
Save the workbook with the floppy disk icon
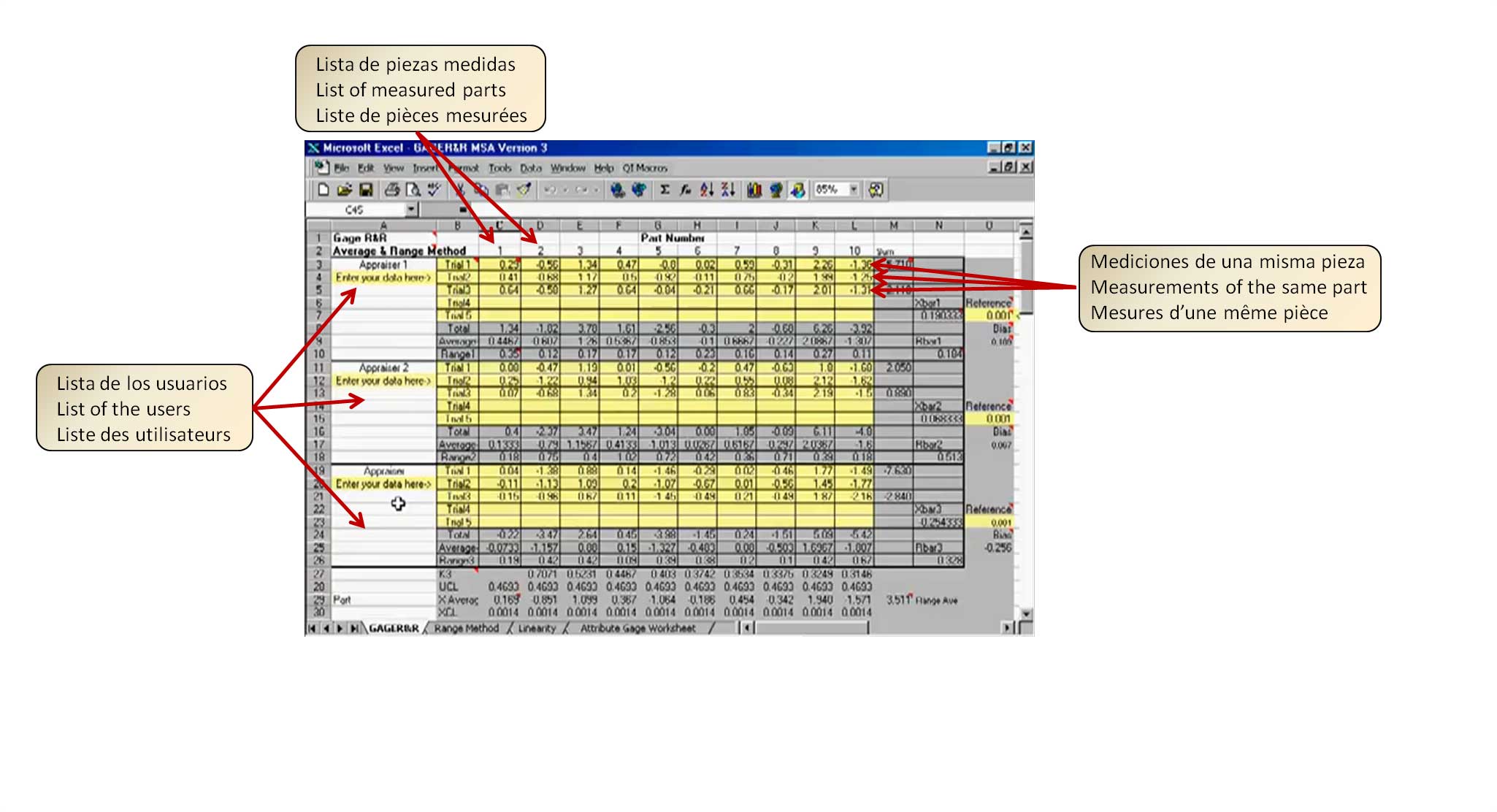click(366, 190)
